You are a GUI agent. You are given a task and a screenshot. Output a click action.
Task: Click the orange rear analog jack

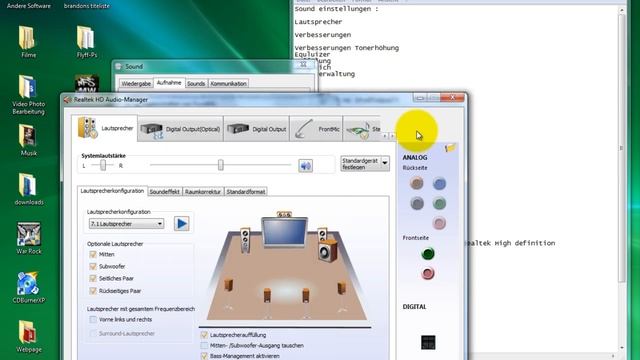point(417,183)
